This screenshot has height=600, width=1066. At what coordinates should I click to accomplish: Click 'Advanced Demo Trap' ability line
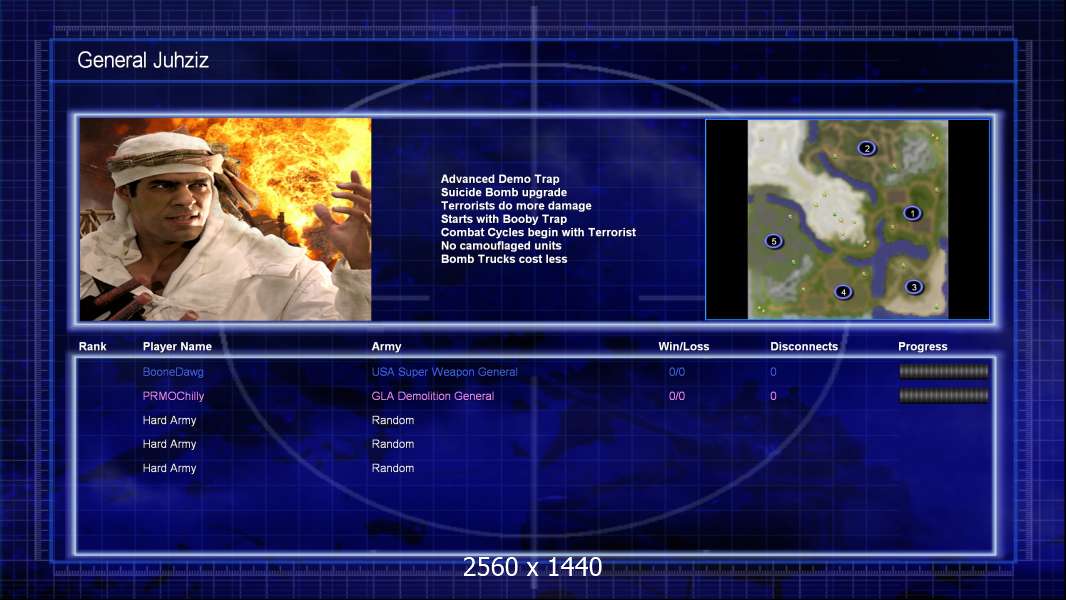click(500, 179)
